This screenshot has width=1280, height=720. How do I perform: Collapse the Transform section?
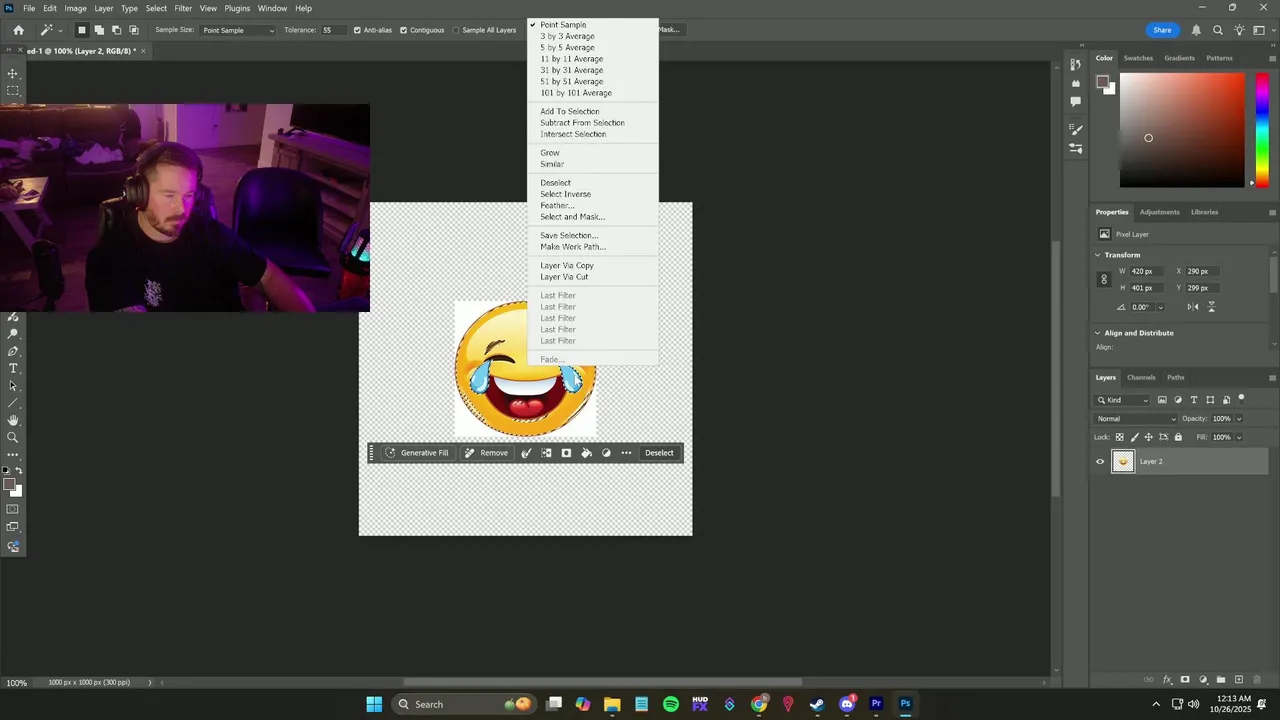tap(1098, 255)
